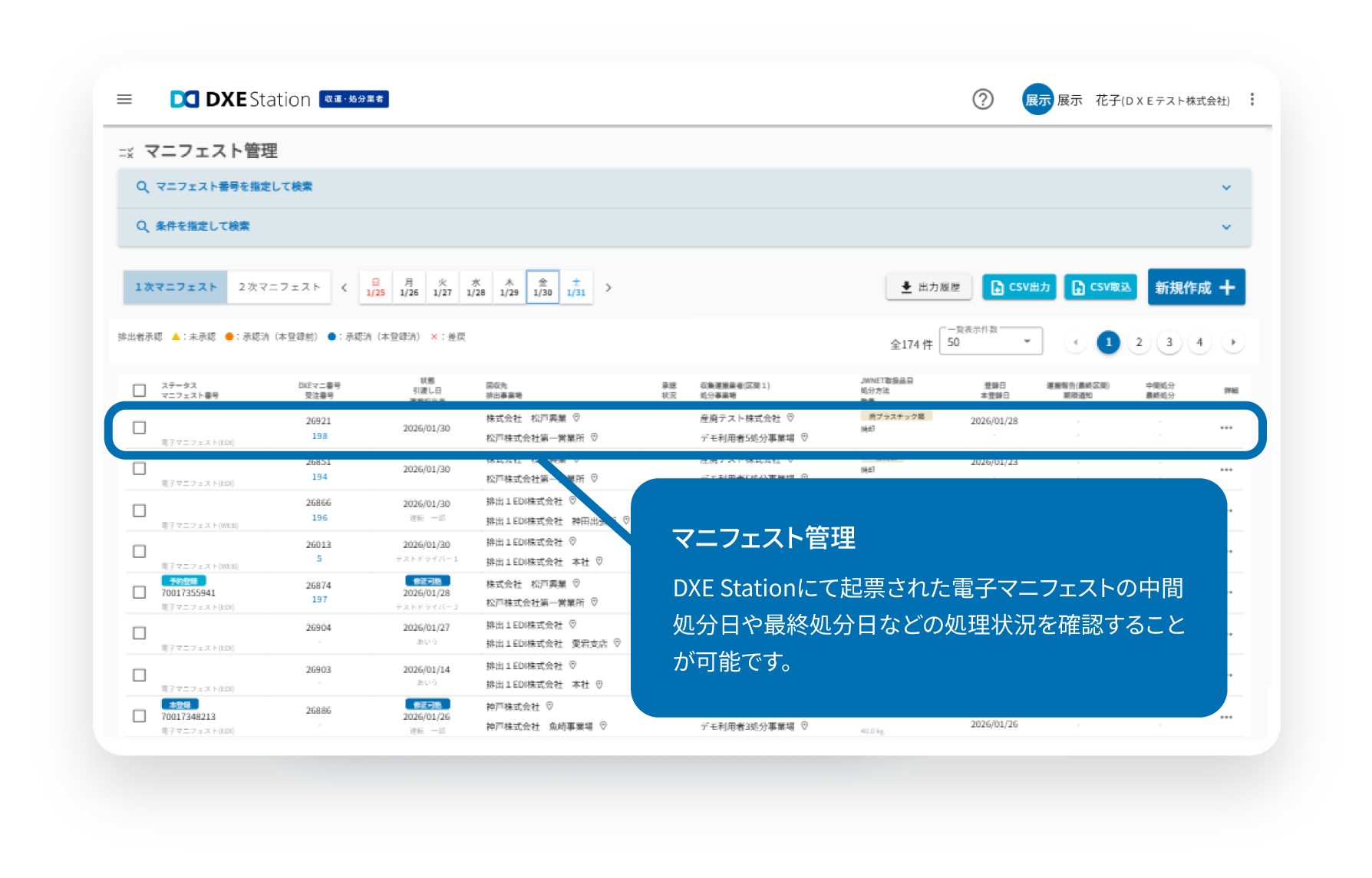
Task: Click the 新規作成 button
Action: tap(1196, 286)
